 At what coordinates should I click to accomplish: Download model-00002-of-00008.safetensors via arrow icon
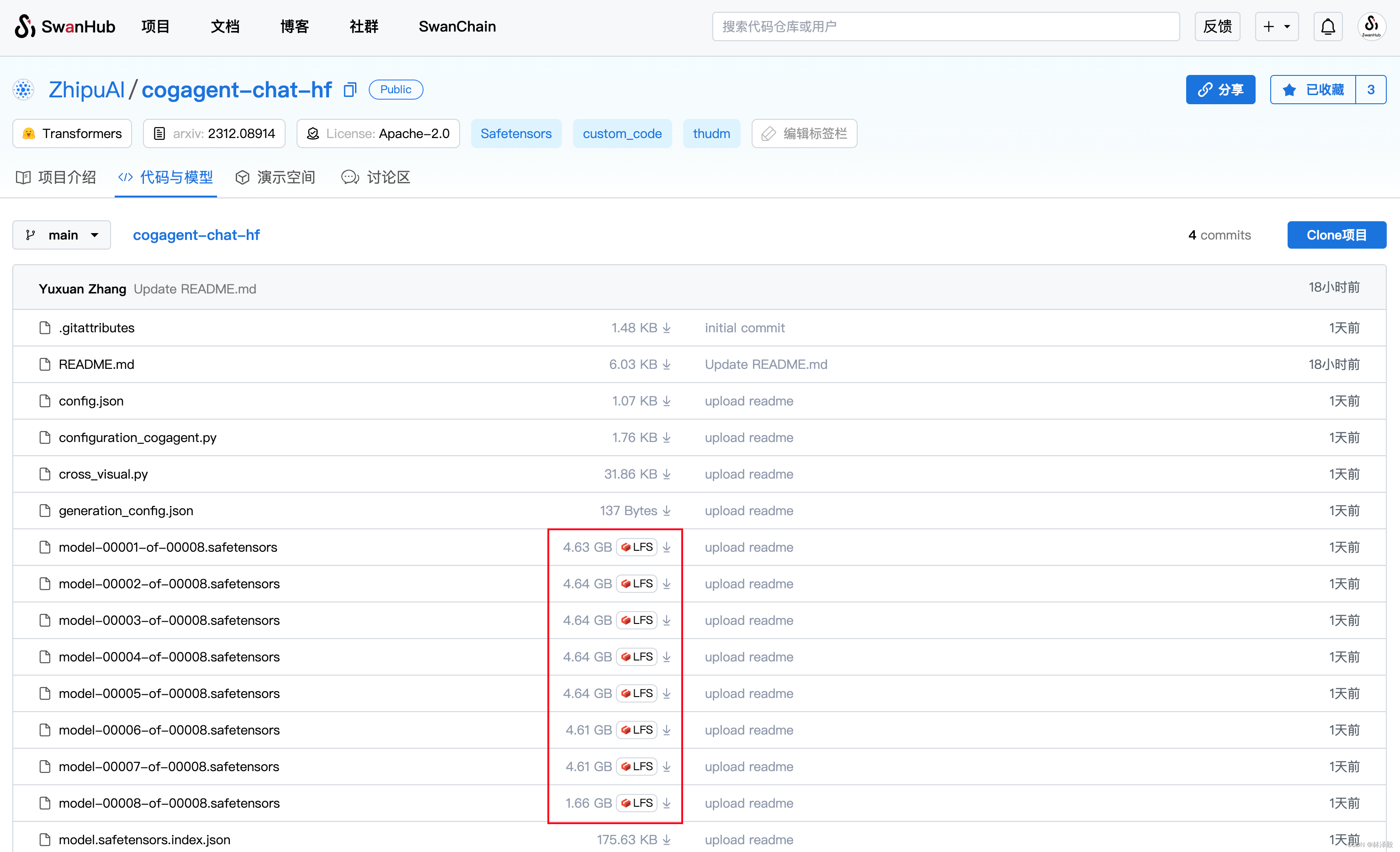pyautogui.click(x=667, y=584)
